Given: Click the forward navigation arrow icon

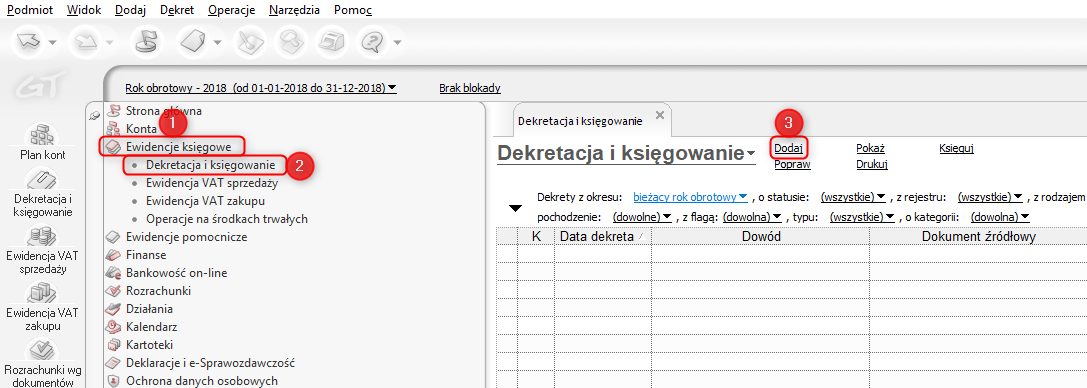Looking at the screenshot, I should click(85, 43).
